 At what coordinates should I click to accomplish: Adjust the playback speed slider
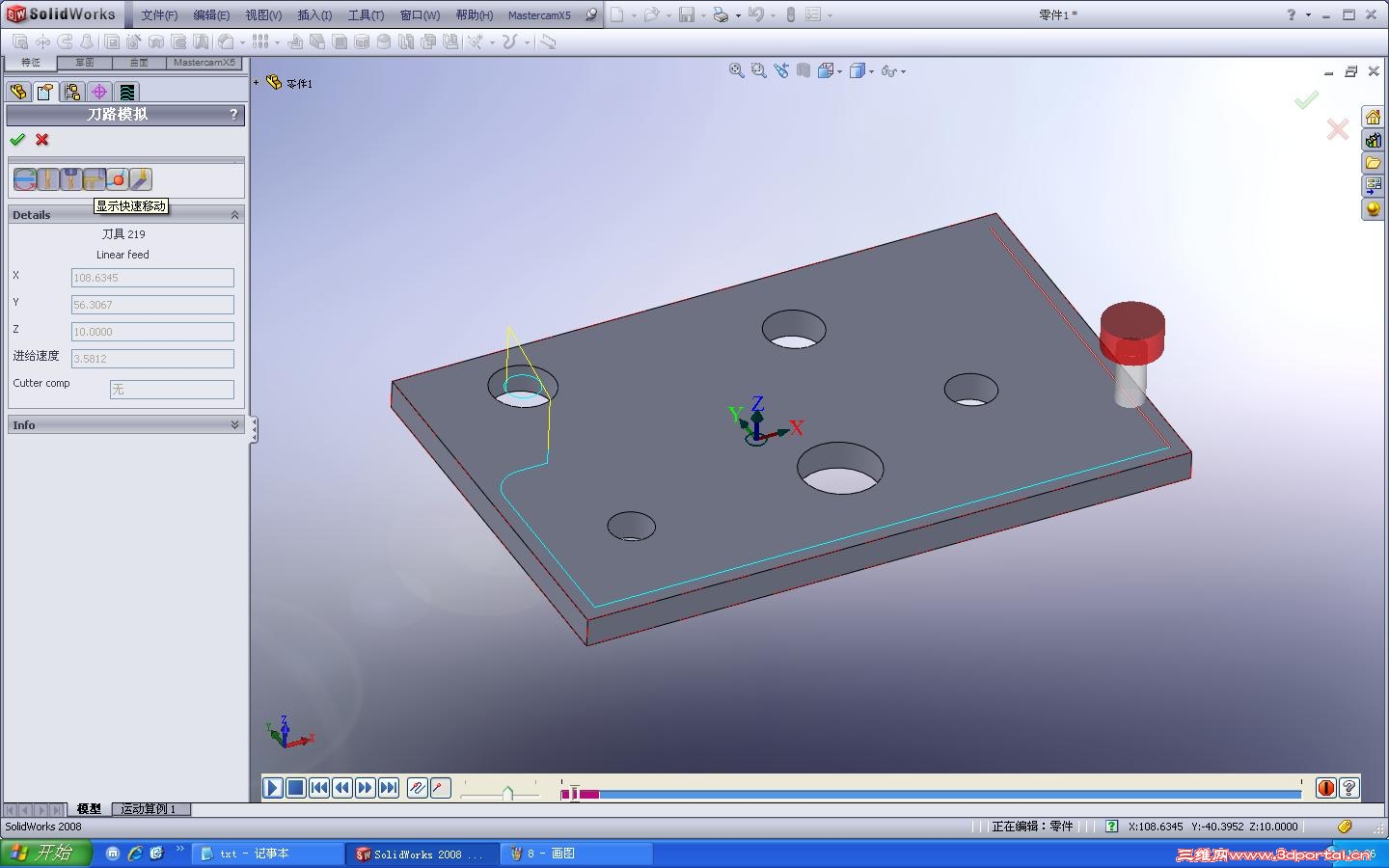click(x=506, y=793)
